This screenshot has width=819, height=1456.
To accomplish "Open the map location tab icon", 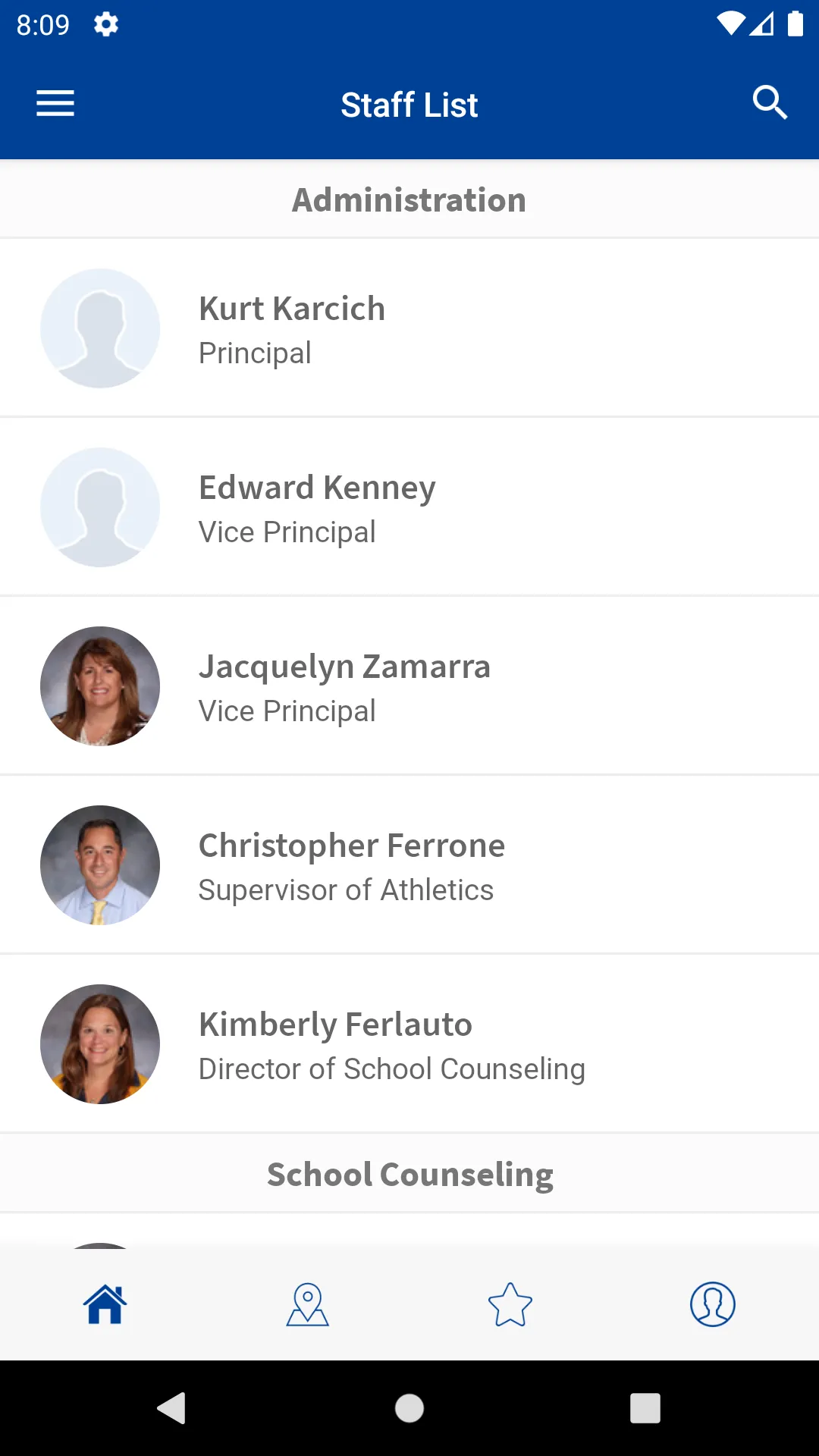I will [x=307, y=1304].
